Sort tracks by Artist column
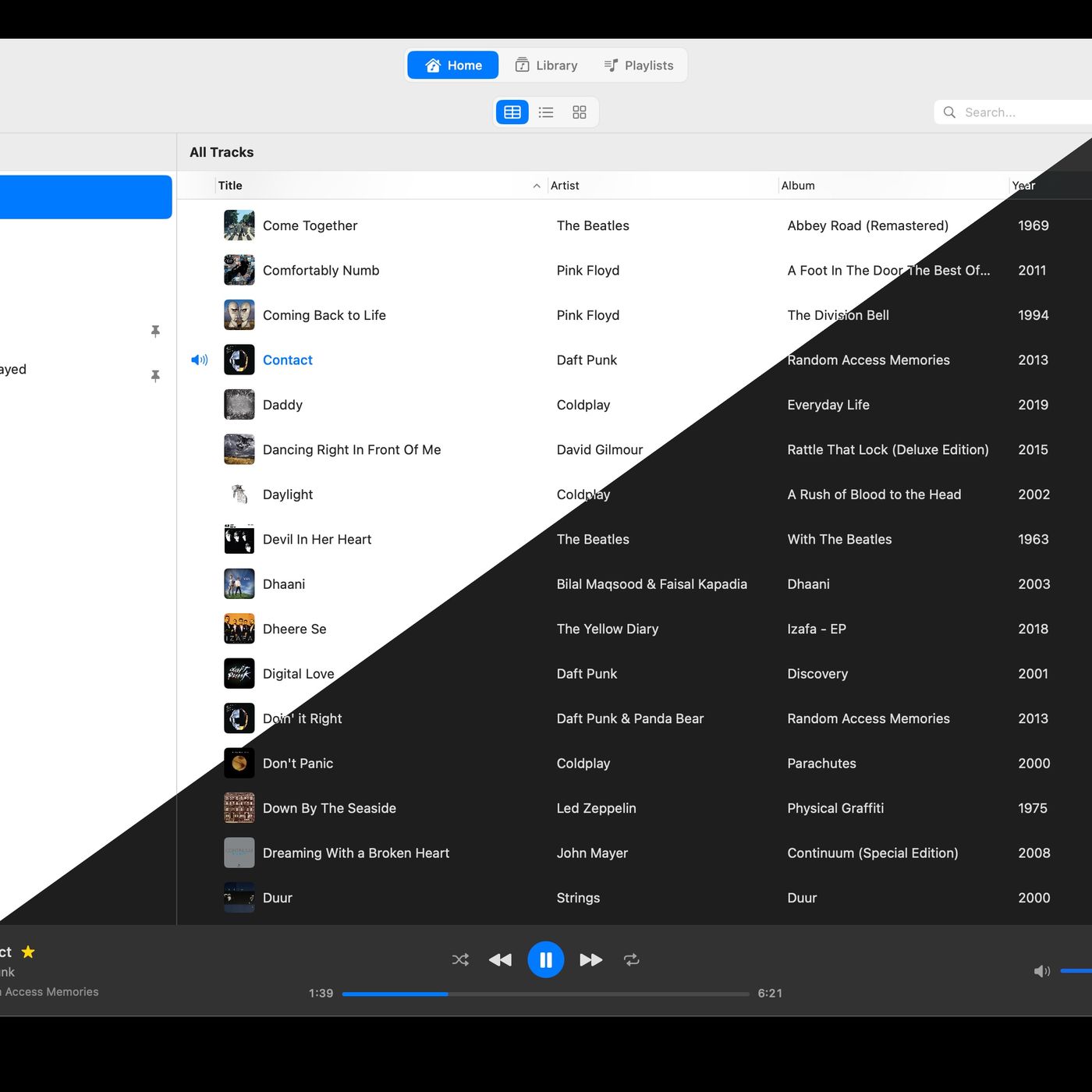 (565, 186)
